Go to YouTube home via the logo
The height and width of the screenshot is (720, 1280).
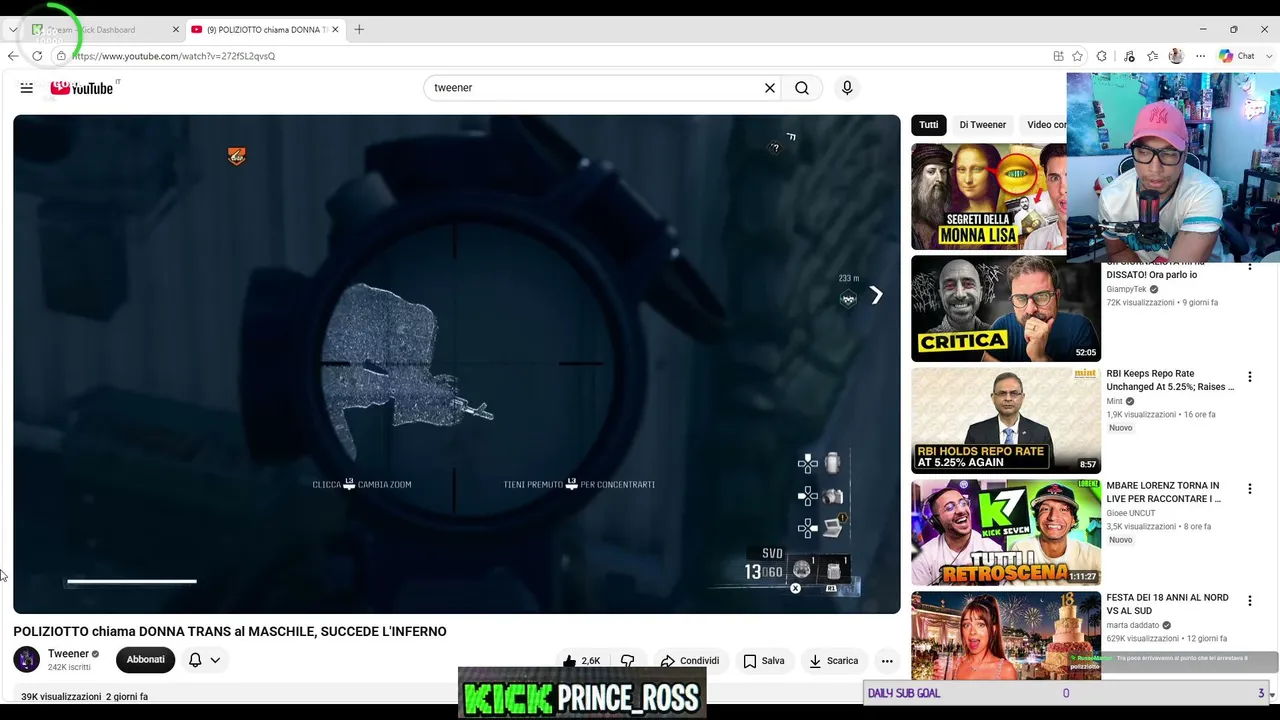(x=82, y=88)
